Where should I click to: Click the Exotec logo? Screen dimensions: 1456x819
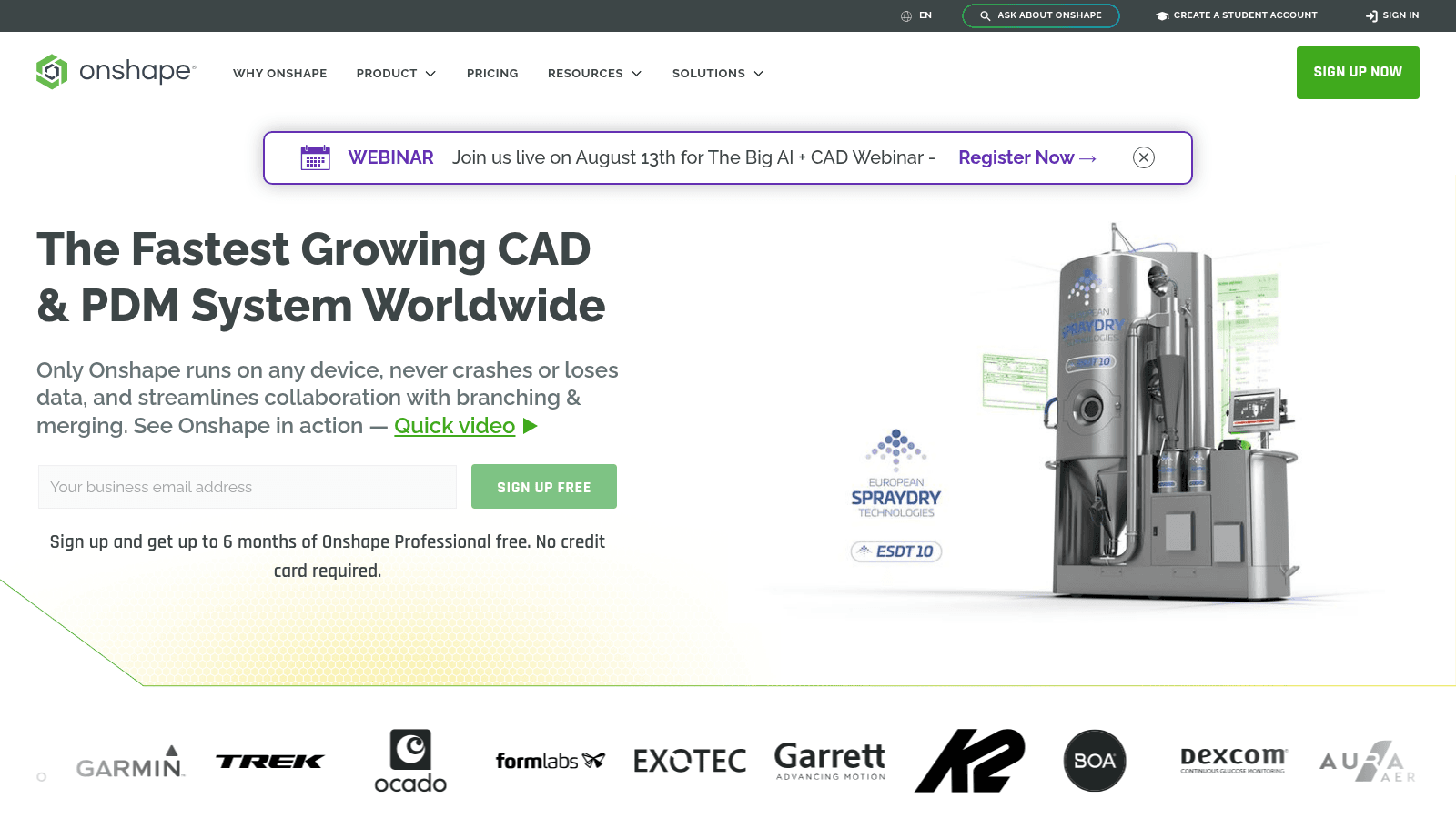(x=690, y=761)
